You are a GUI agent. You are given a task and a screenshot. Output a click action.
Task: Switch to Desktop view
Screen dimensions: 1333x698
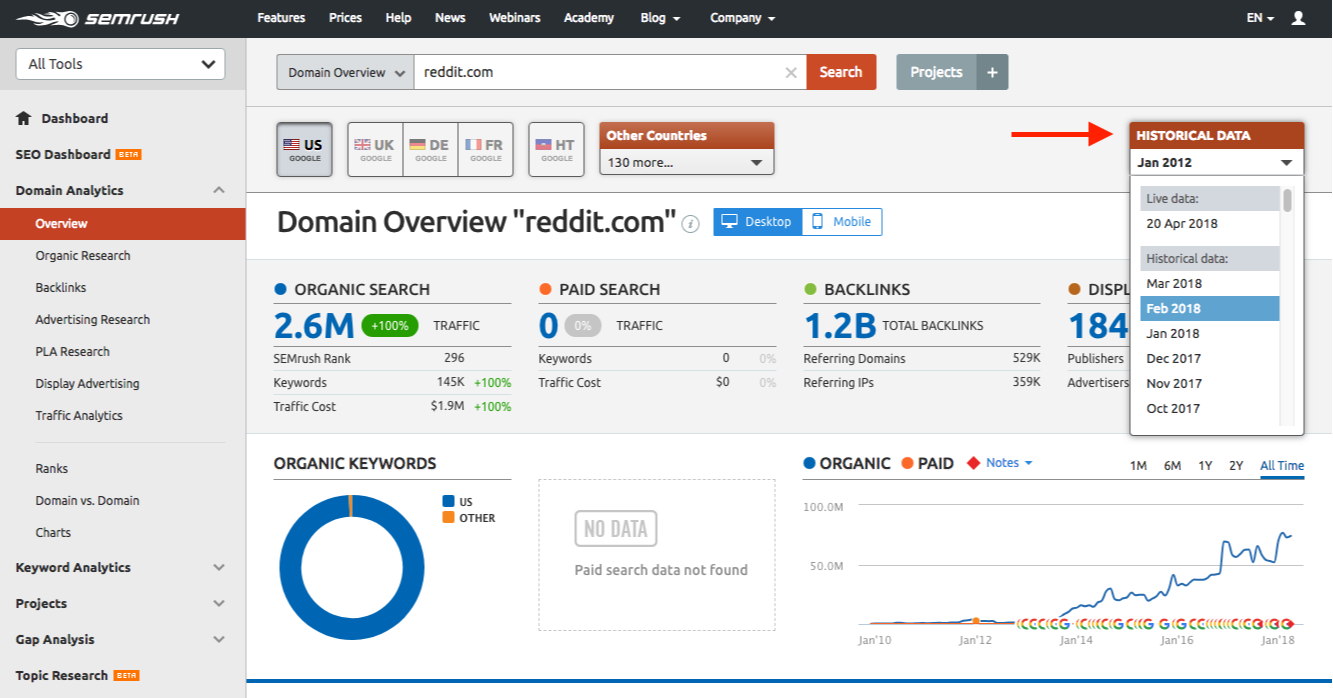click(x=758, y=222)
